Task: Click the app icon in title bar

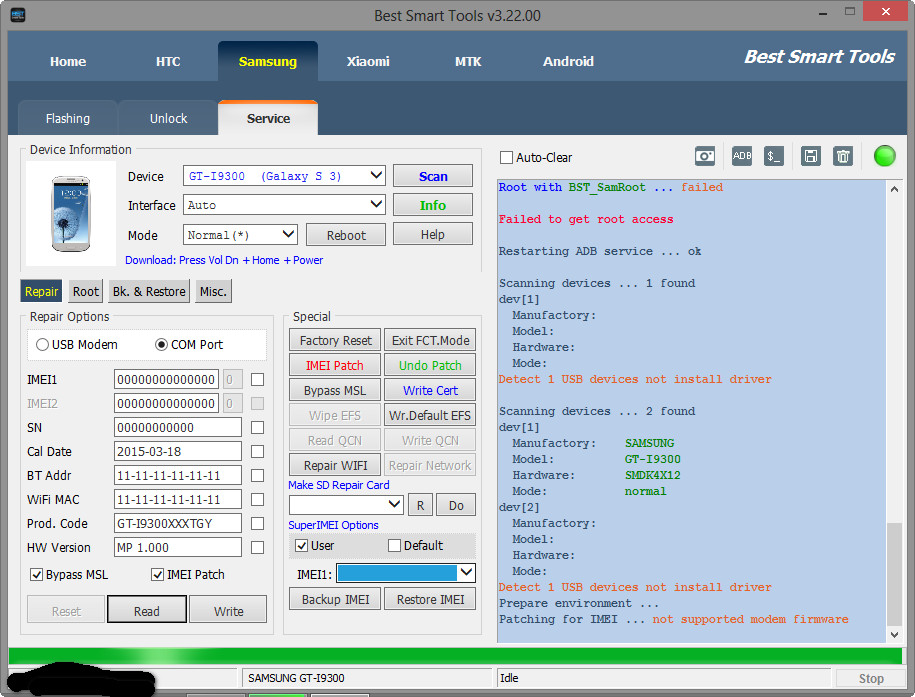Action: [18, 15]
